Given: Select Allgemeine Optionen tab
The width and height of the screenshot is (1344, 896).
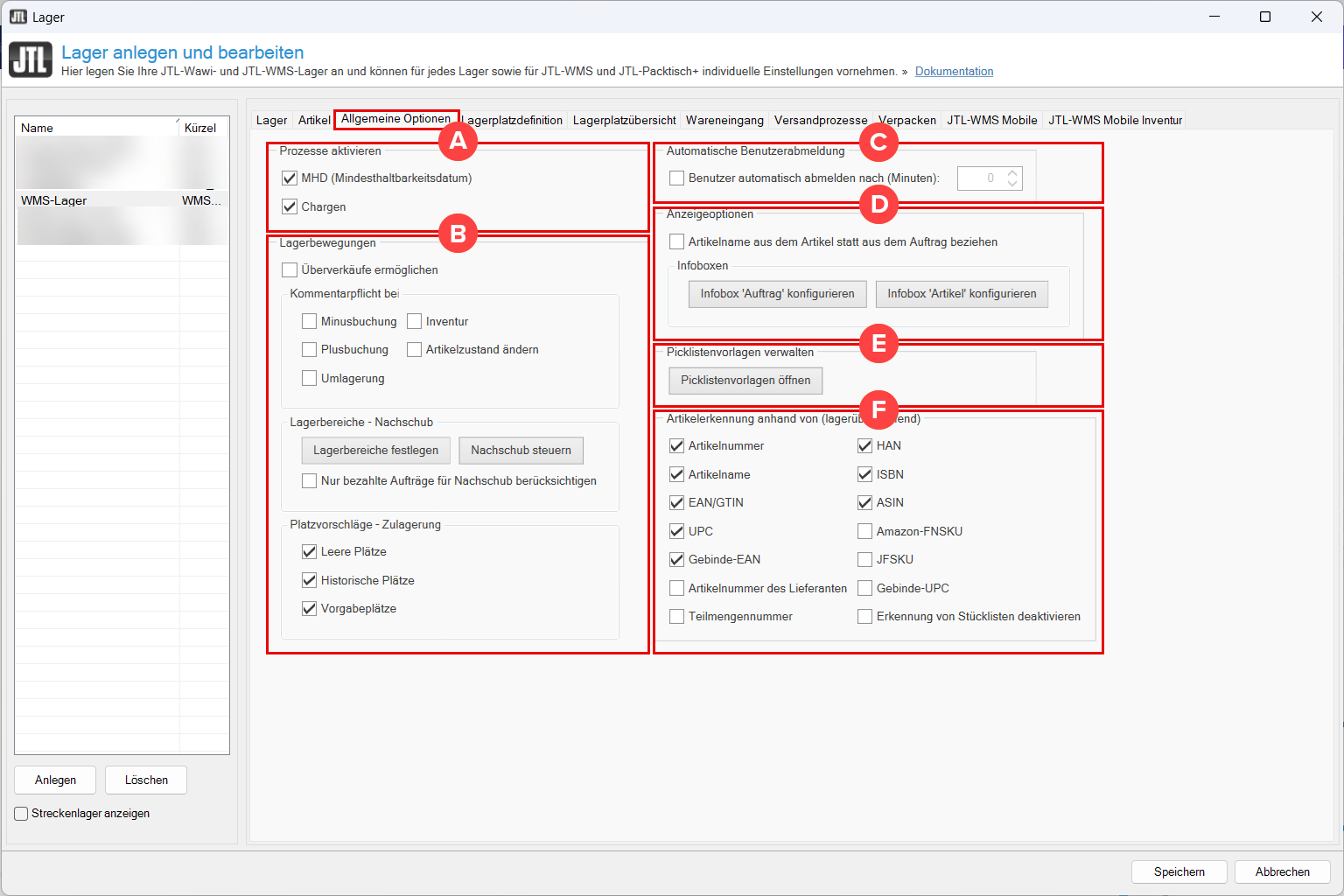Looking at the screenshot, I should [395, 119].
